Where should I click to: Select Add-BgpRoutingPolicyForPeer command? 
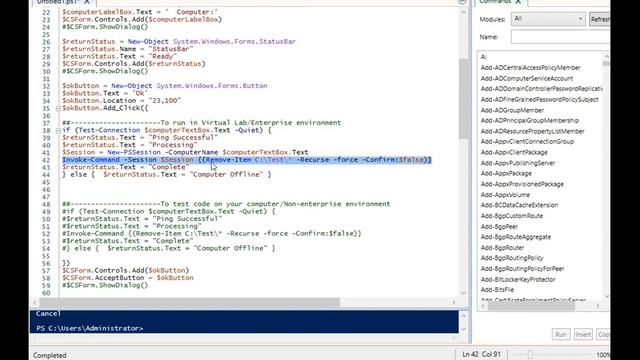tap(522, 269)
